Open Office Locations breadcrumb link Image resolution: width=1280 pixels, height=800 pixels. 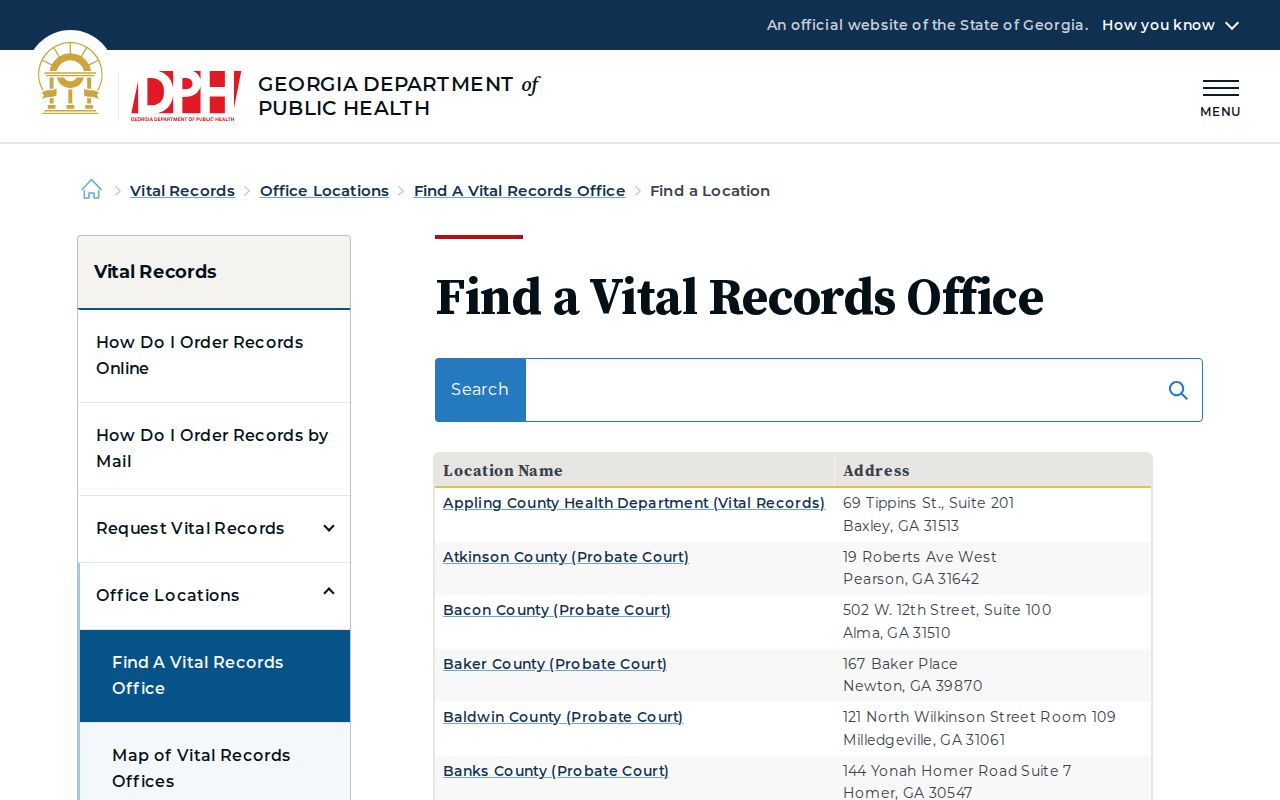[x=324, y=191]
